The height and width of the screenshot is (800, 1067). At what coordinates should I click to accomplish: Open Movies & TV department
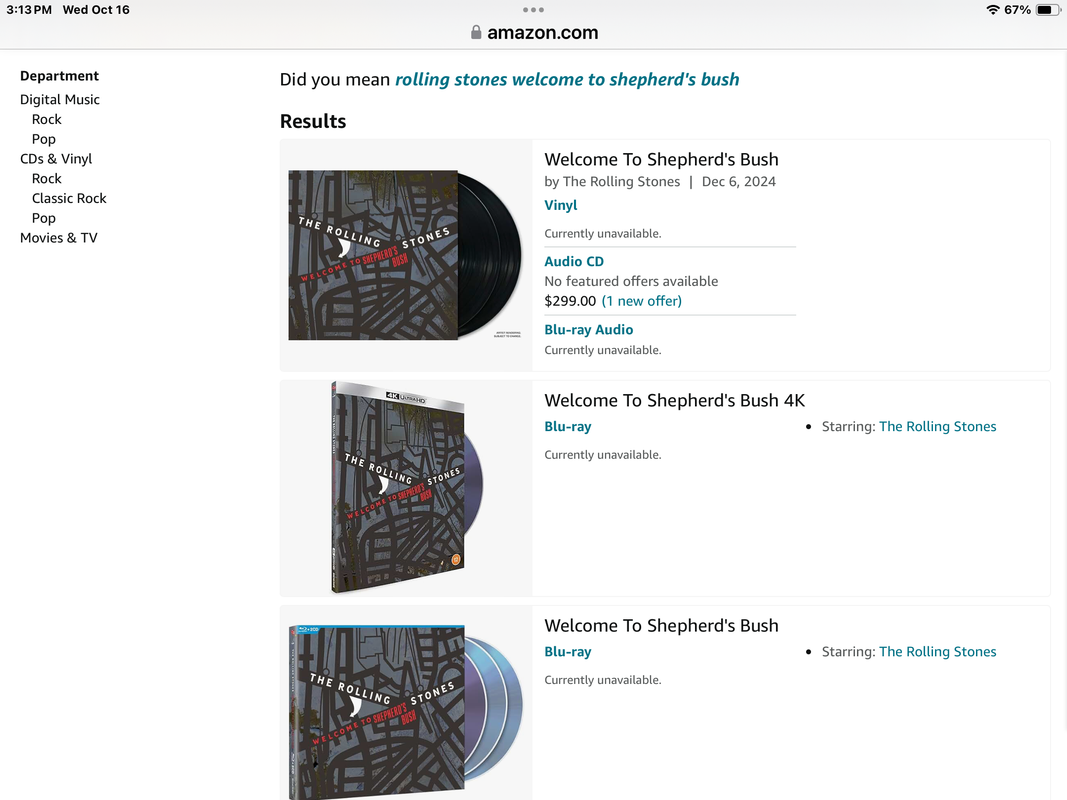[59, 237]
